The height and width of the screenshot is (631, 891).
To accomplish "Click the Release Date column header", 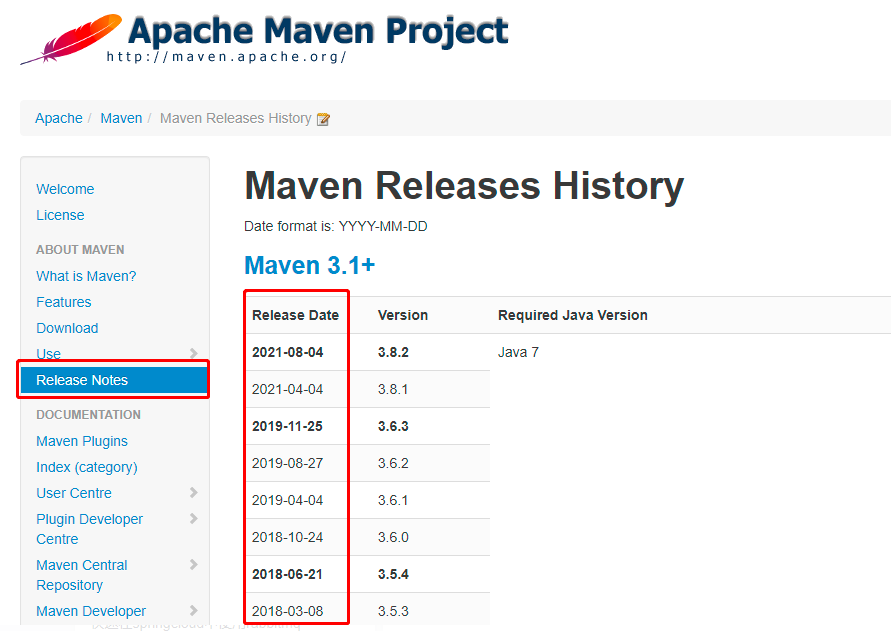I will (x=295, y=316).
